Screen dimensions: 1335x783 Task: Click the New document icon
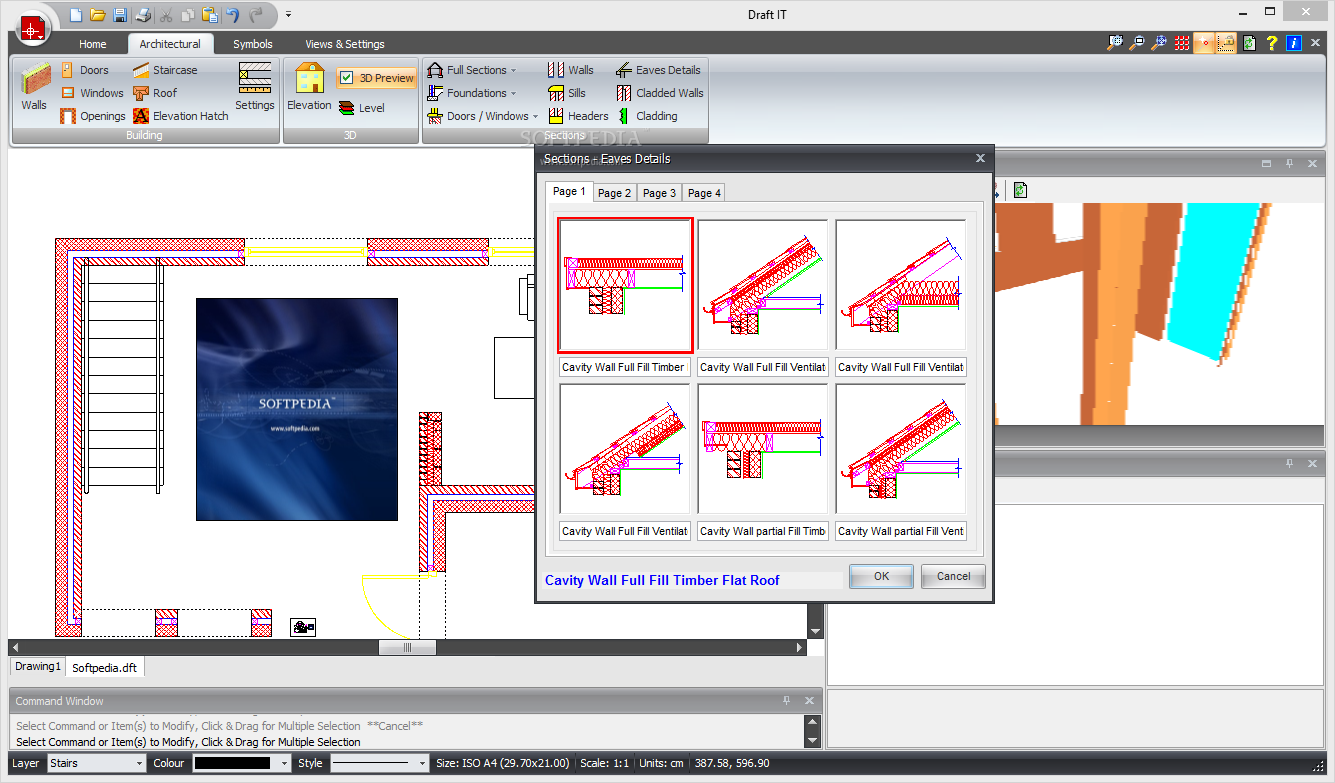click(76, 15)
